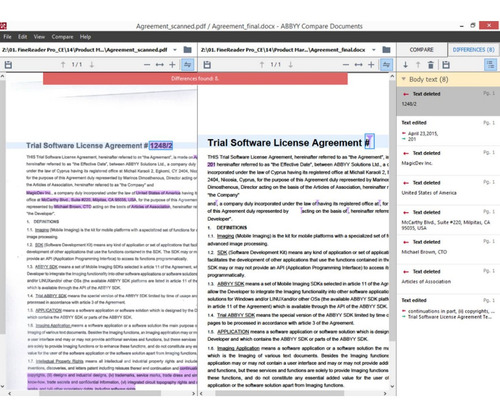Open the View menu

(x=39, y=37)
